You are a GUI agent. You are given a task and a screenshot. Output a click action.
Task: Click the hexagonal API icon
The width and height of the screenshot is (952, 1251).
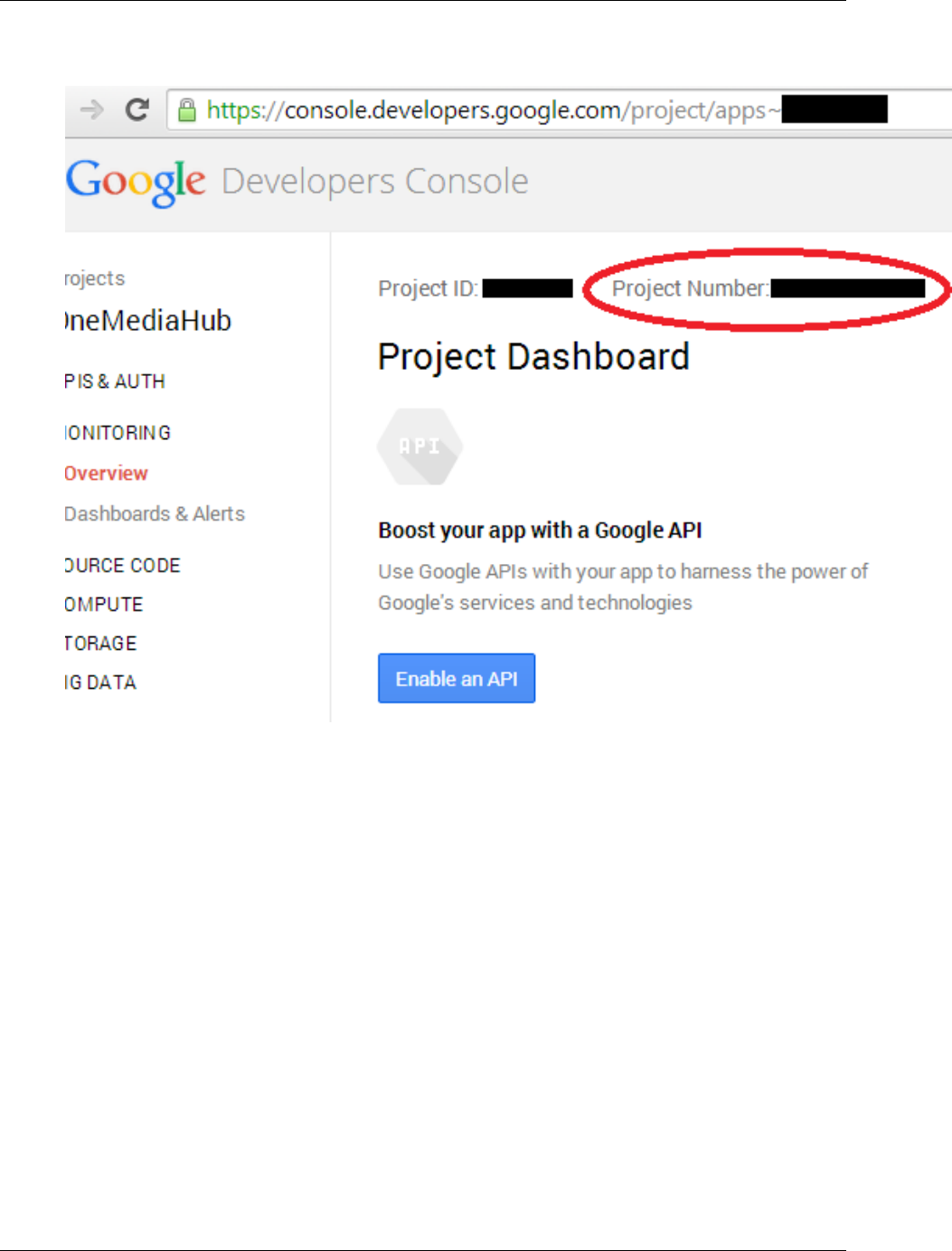[x=419, y=447]
